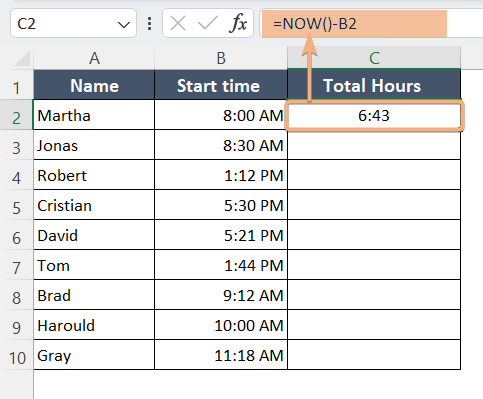Select the 8:00 AM start time cell

221,115
